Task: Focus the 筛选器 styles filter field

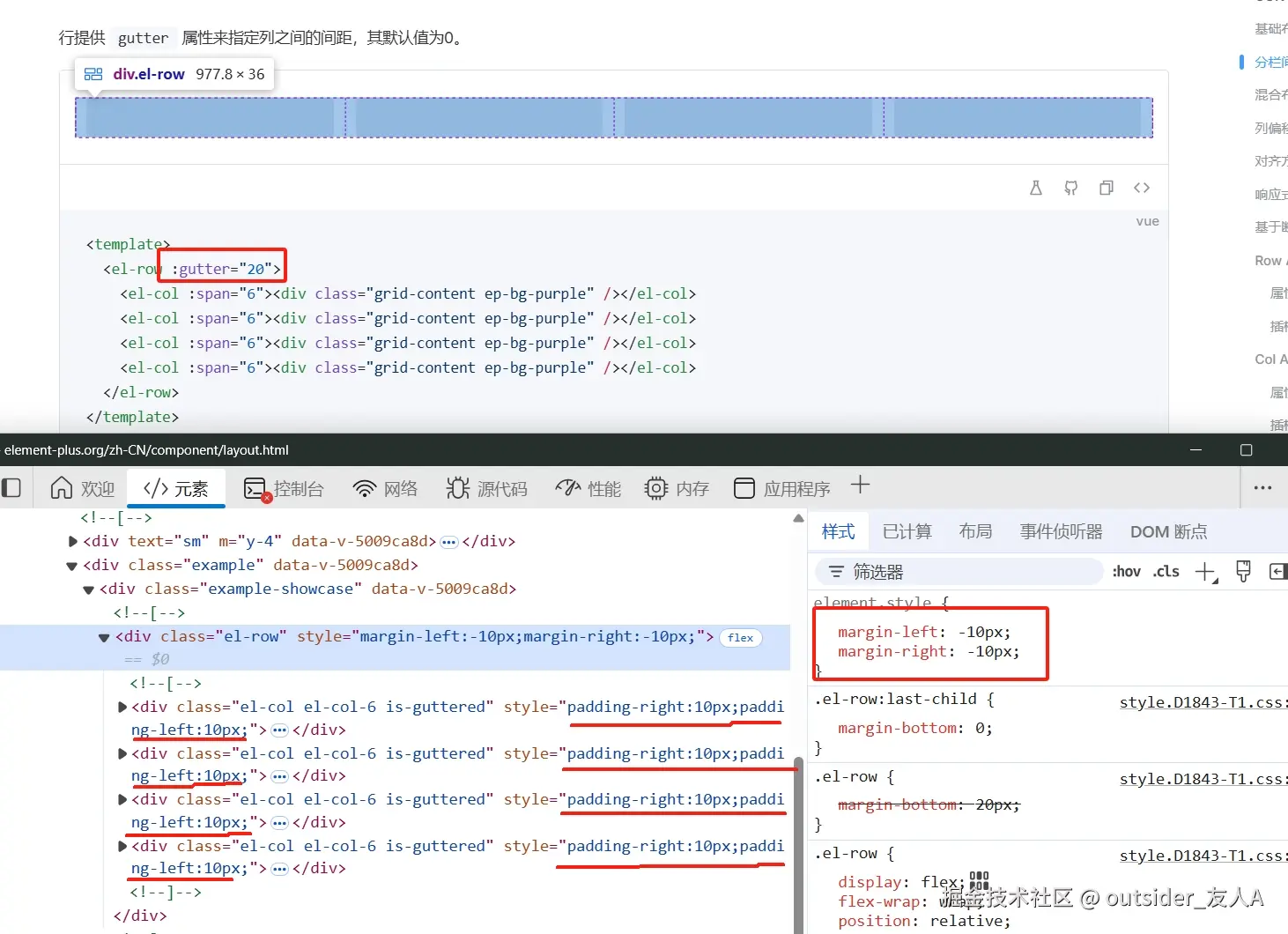Action: click(959, 572)
